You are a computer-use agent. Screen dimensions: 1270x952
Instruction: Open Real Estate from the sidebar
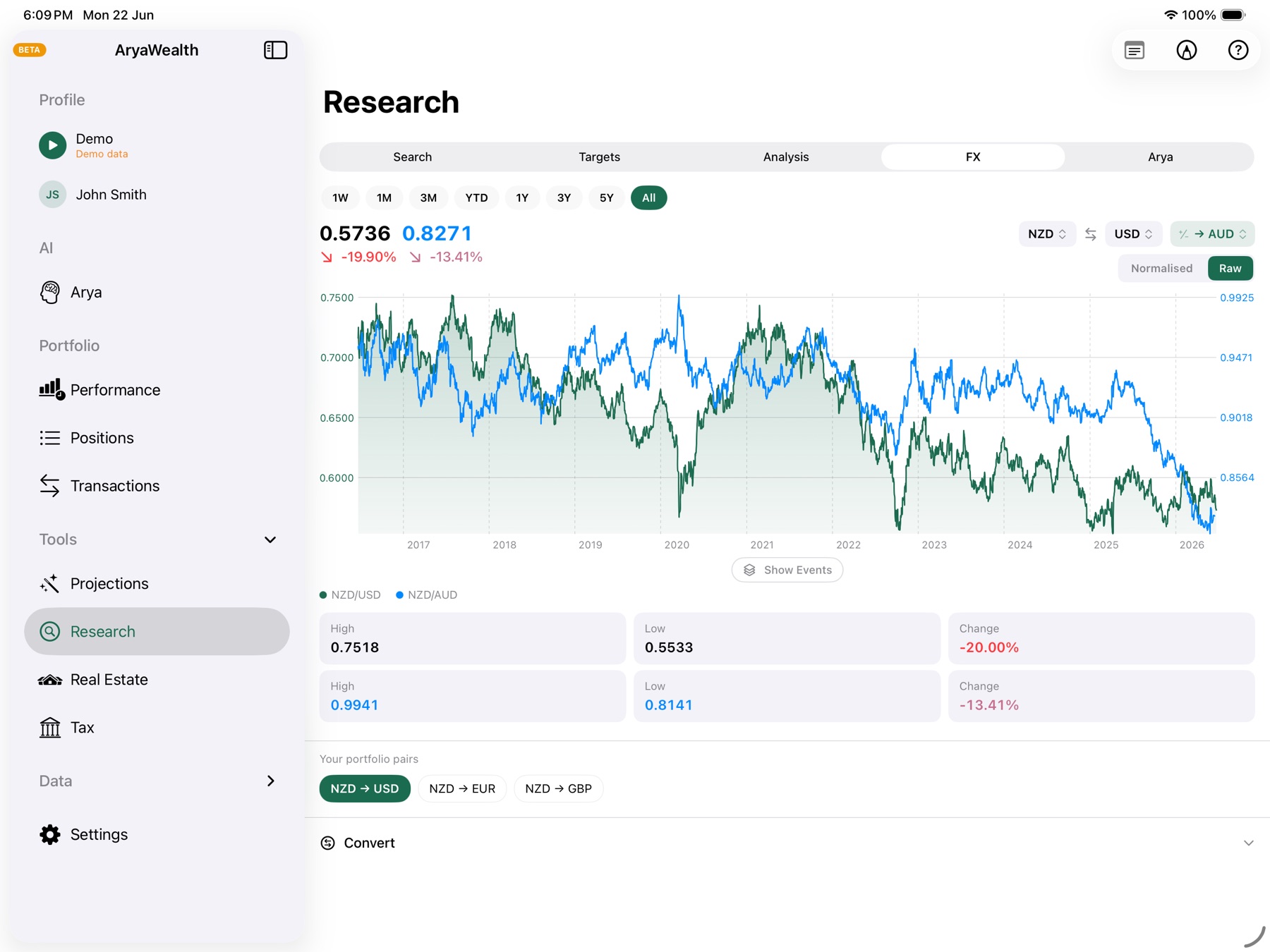tap(157, 680)
